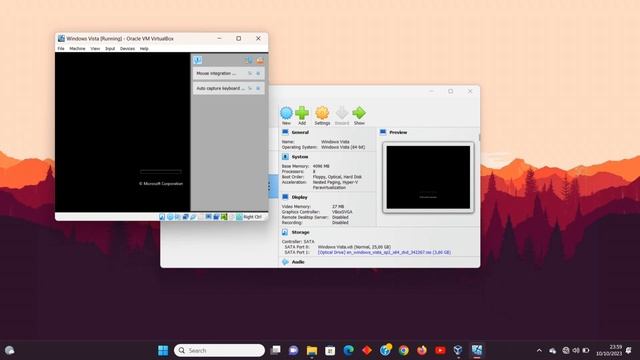Viewport: 640px width, 360px height.
Task: Open the Machine menu
Action: 77,49
